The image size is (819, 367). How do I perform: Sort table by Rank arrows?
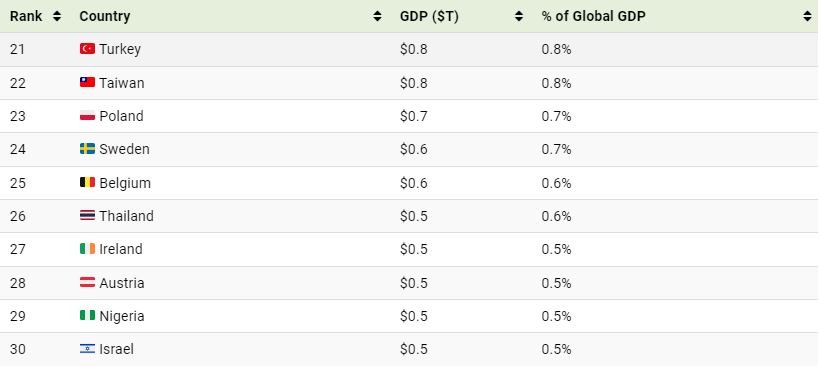click(57, 16)
